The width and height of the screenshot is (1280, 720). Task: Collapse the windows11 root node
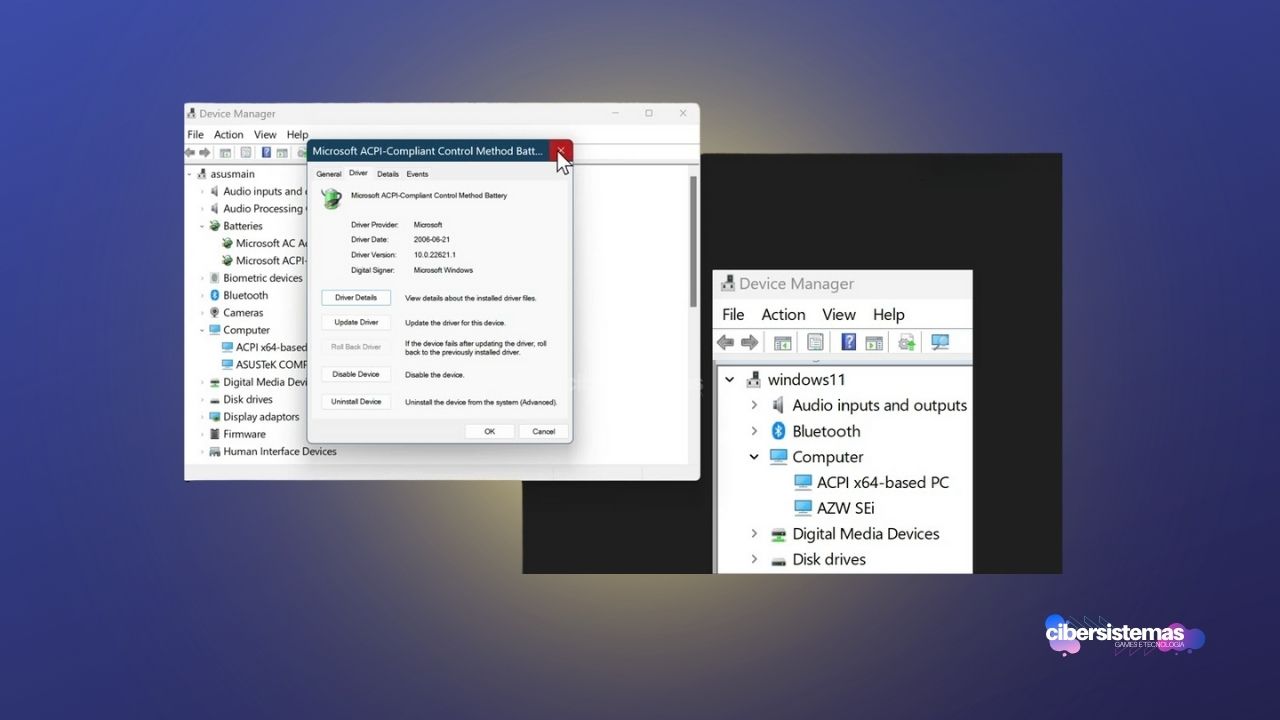point(730,380)
